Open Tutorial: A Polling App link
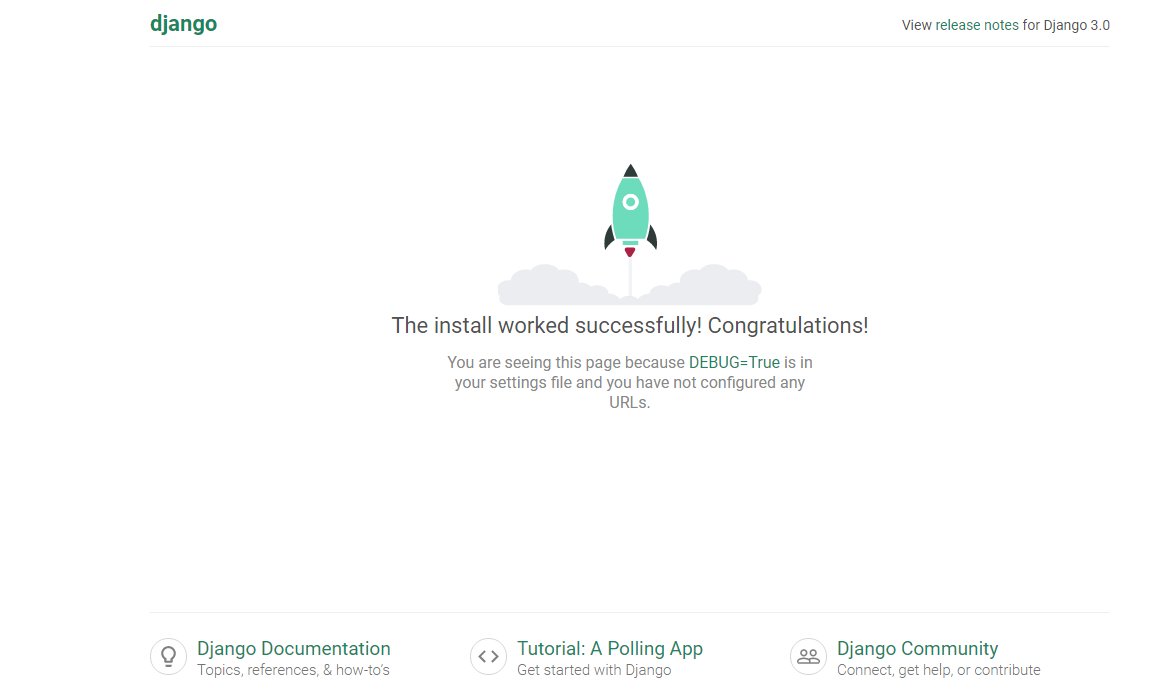1176x694 pixels. point(610,648)
